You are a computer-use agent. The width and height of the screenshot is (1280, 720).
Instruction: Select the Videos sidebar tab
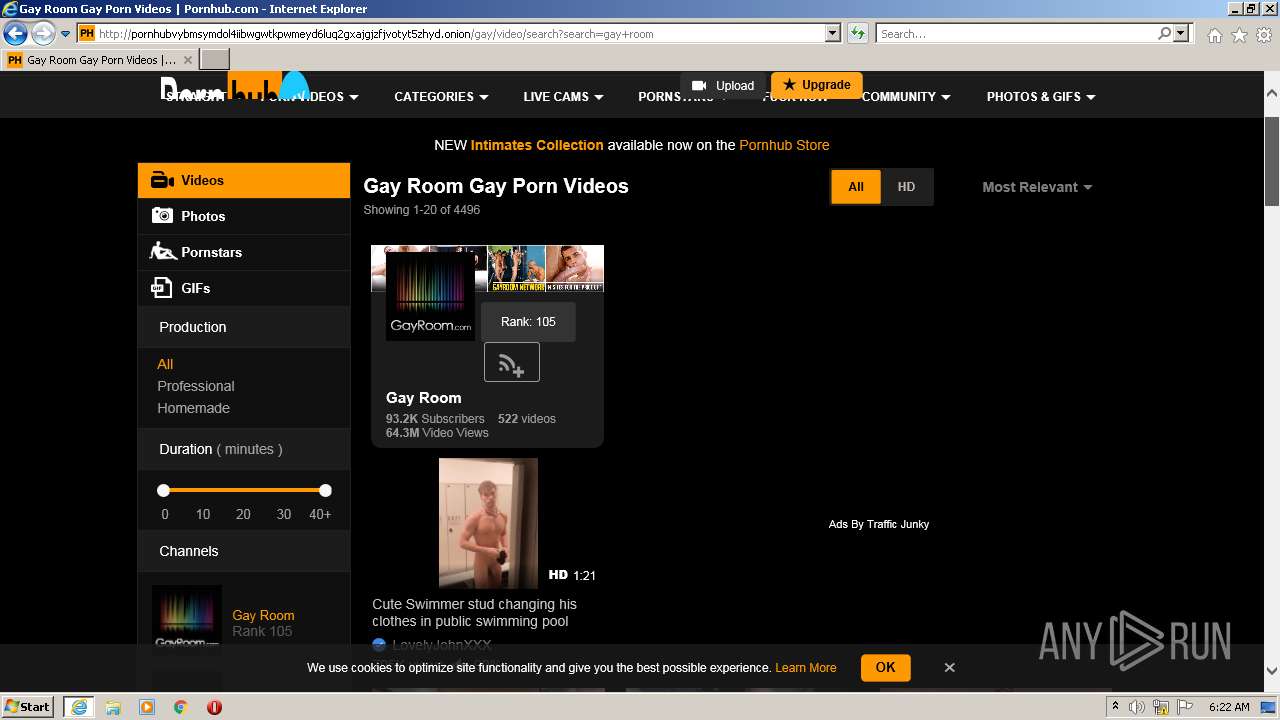[x=244, y=180]
